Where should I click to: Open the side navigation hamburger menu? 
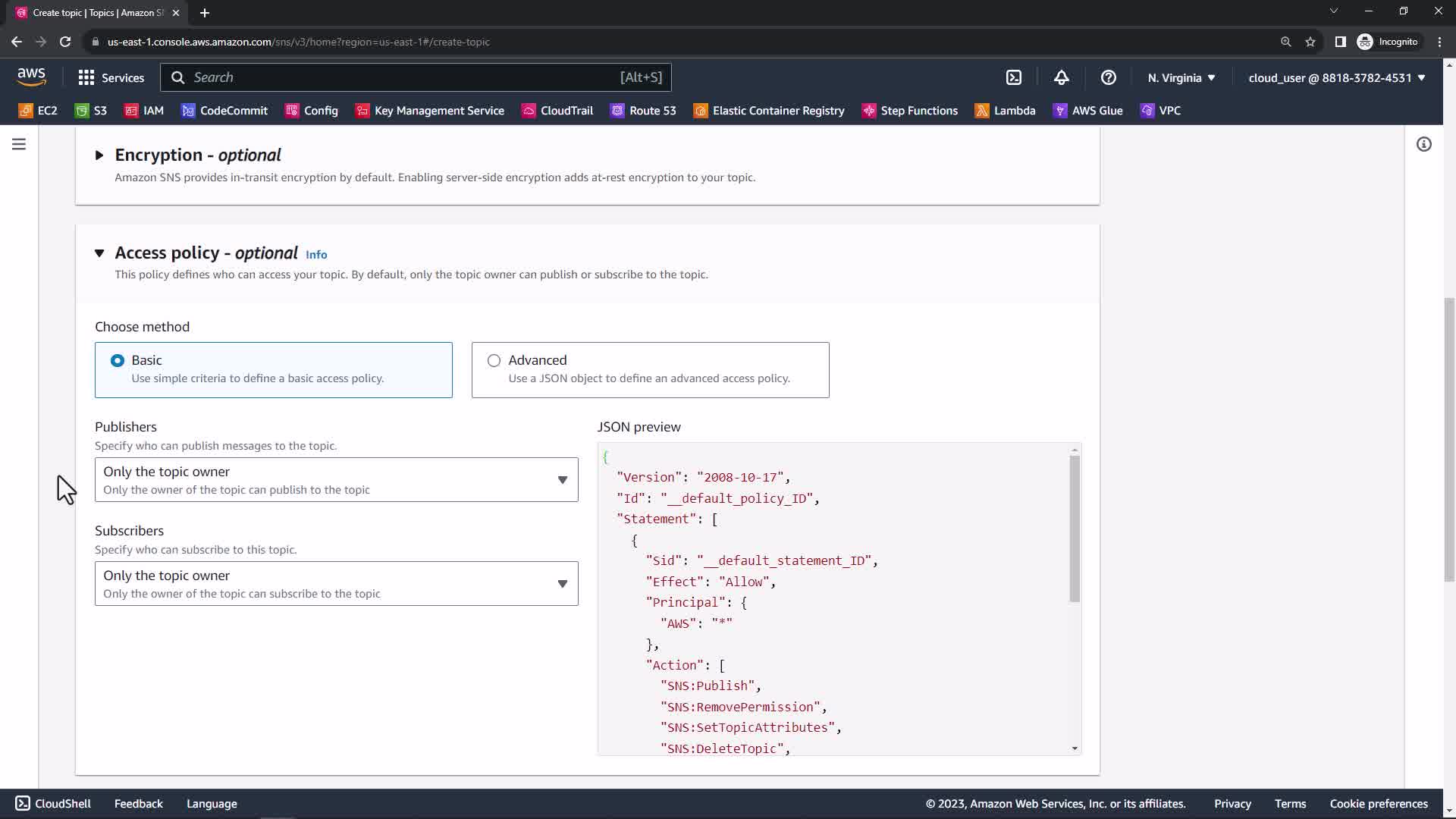click(x=19, y=144)
